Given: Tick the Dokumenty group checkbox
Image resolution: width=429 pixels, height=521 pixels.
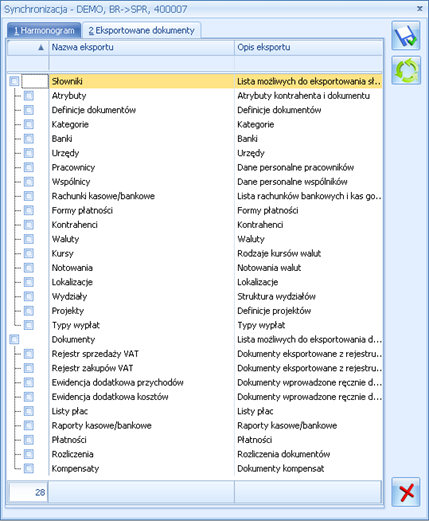Looking at the screenshot, I should click(14, 339).
